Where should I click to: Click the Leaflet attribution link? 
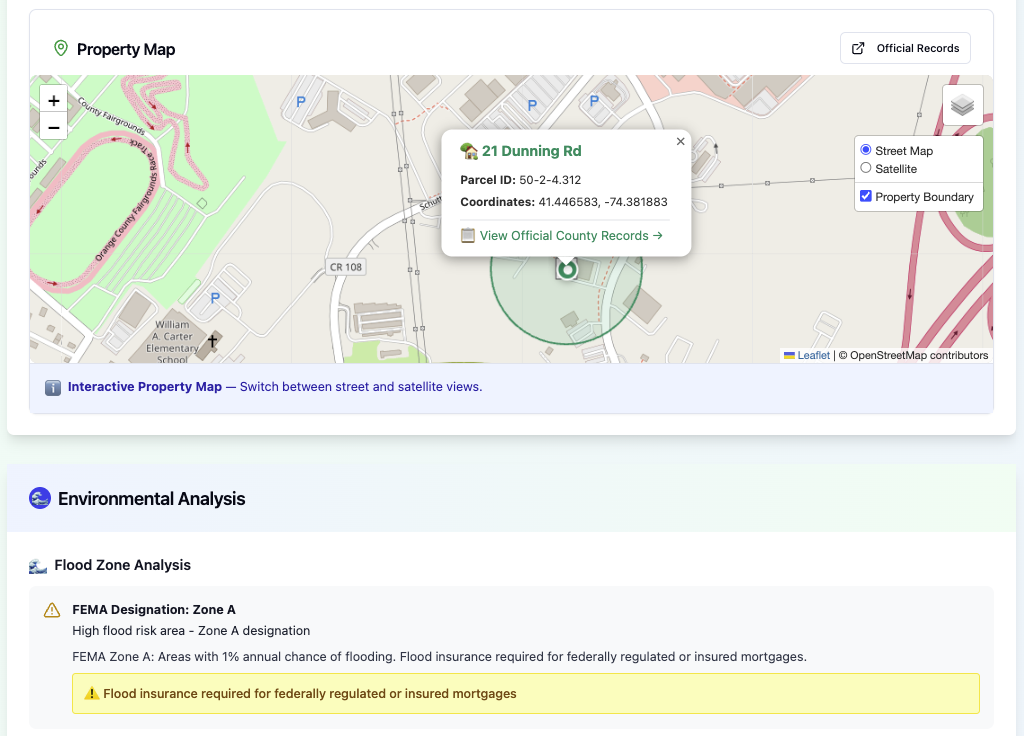click(x=813, y=354)
